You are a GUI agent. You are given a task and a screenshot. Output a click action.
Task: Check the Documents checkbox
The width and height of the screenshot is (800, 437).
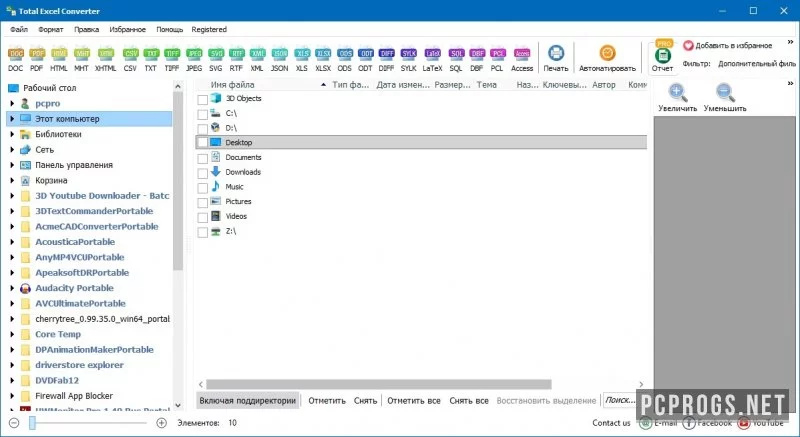click(x=203, y=158)
